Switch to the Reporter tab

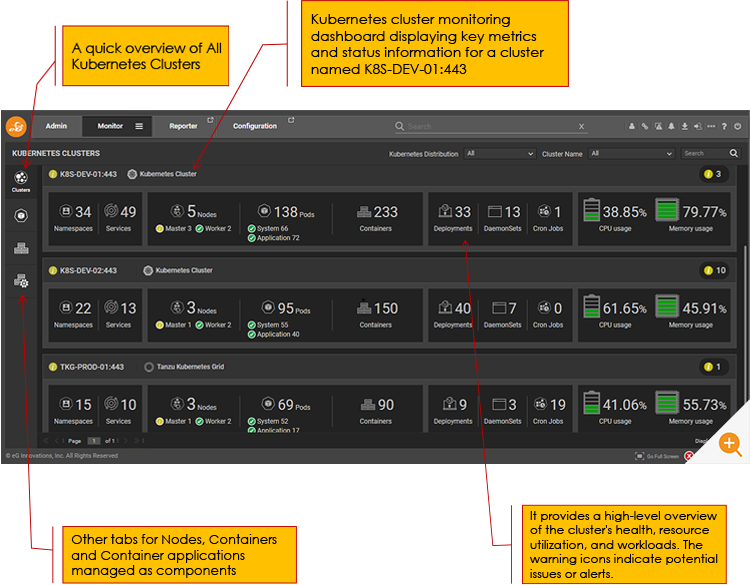(x=183, y=126)
